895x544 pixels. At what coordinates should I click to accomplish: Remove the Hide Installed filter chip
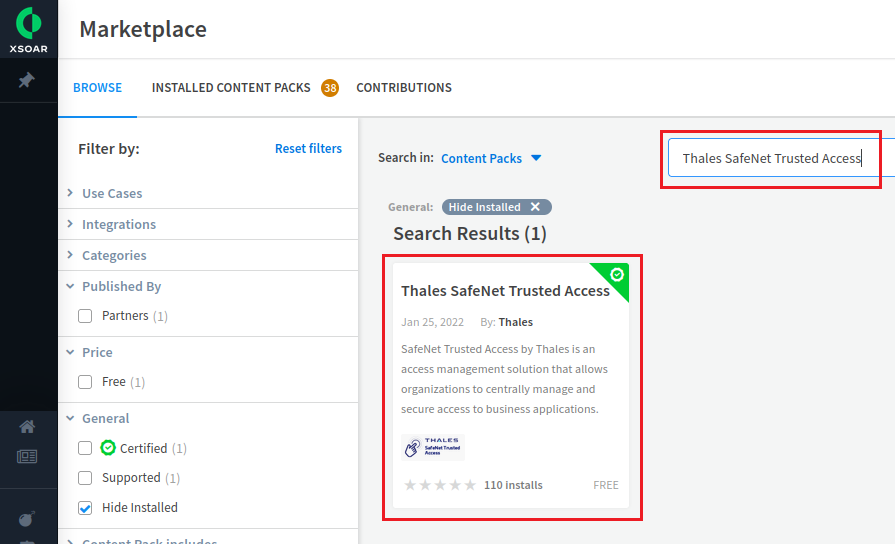click(x=535, y=207)
